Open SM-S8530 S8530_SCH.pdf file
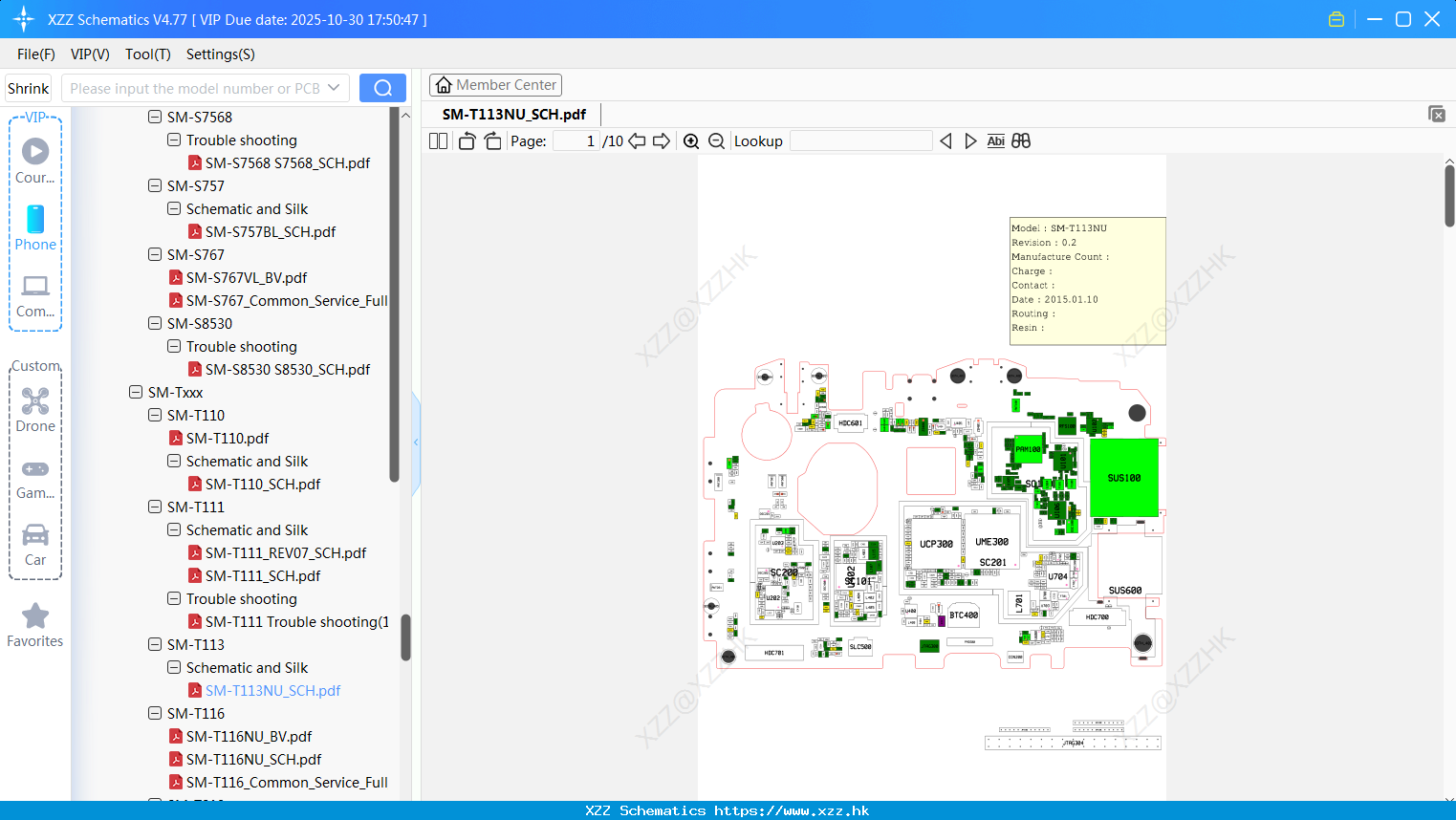 (288, 369)
